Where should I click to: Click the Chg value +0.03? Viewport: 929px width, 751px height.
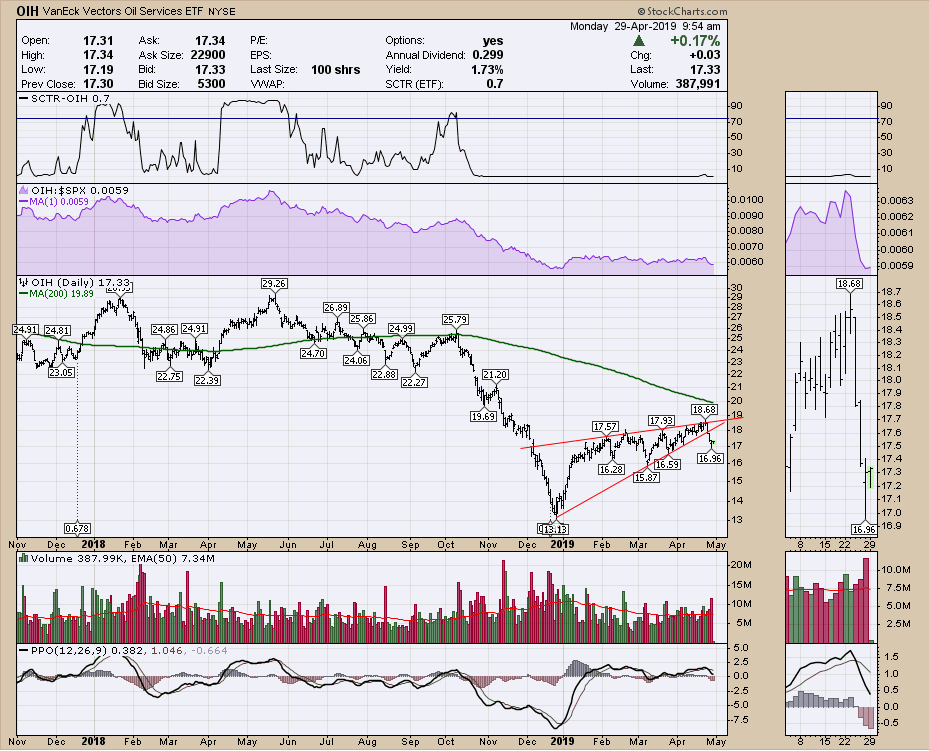coord(705,55)
